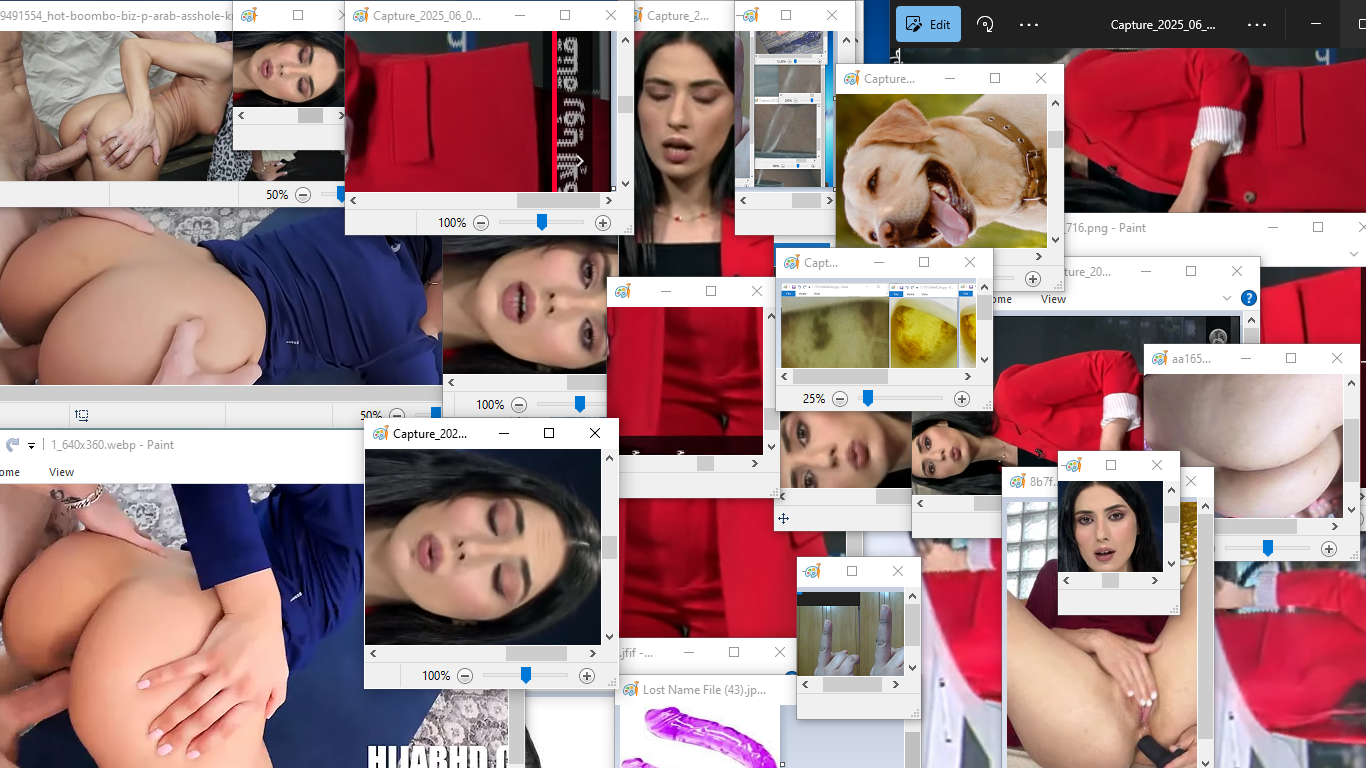
Task: Click the rotate icon beside Edit button
Action: (985, 25)
